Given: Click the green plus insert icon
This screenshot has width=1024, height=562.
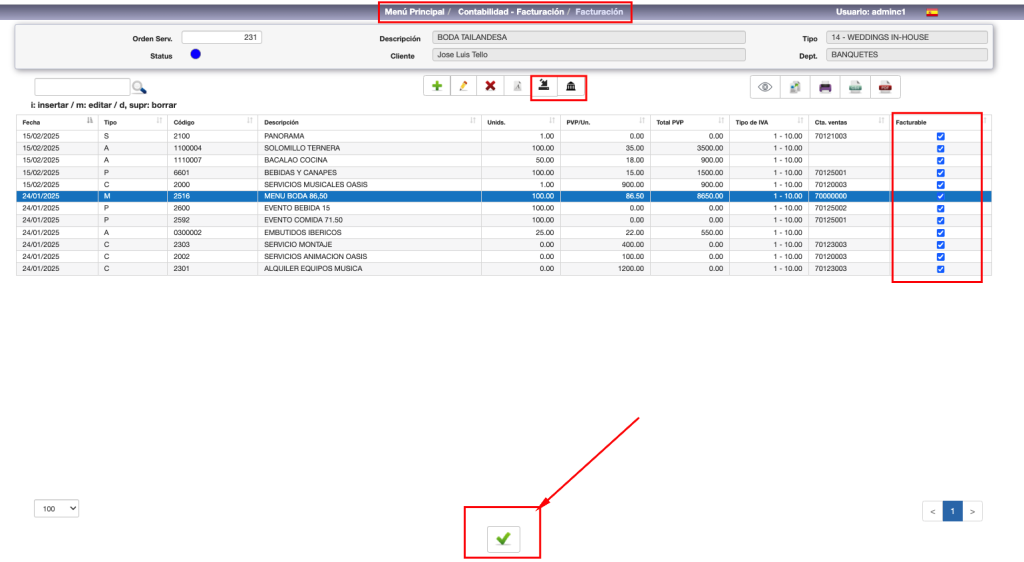Looking at the screenshot, I should 437,87.
